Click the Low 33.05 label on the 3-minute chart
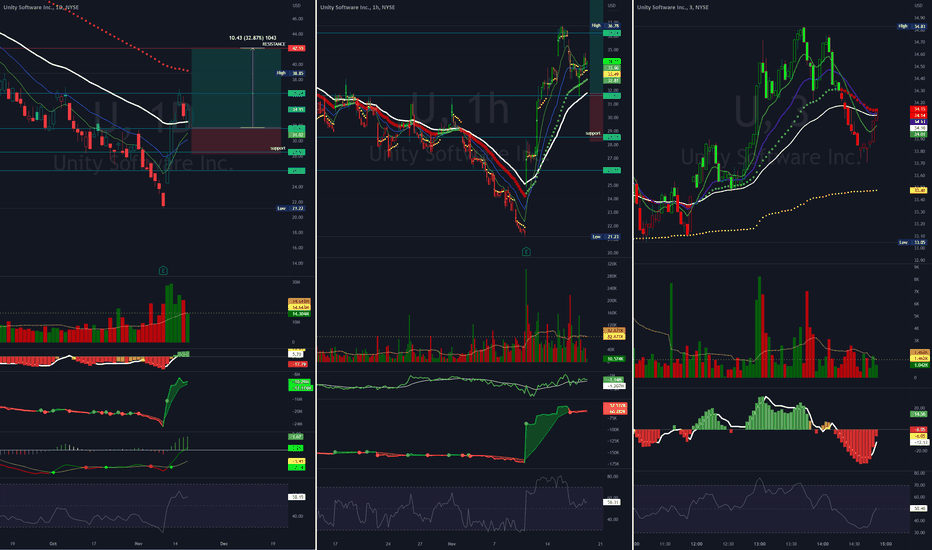Image resolution: width=932 pixels, height=550 pixels. coord(912,242)
